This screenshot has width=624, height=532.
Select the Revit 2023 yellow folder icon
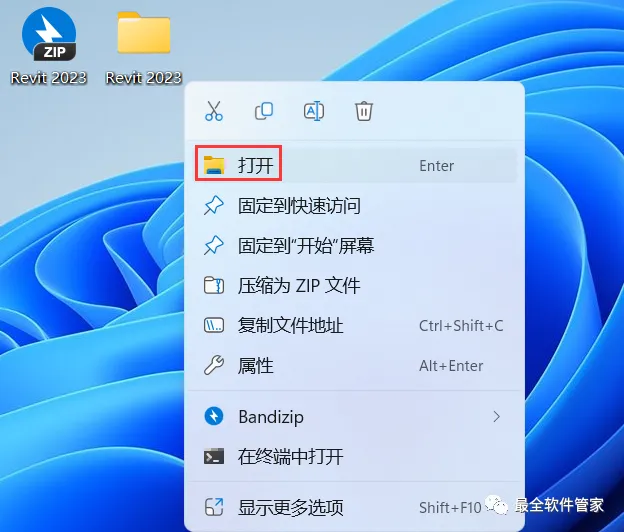[x=144, y=33]
